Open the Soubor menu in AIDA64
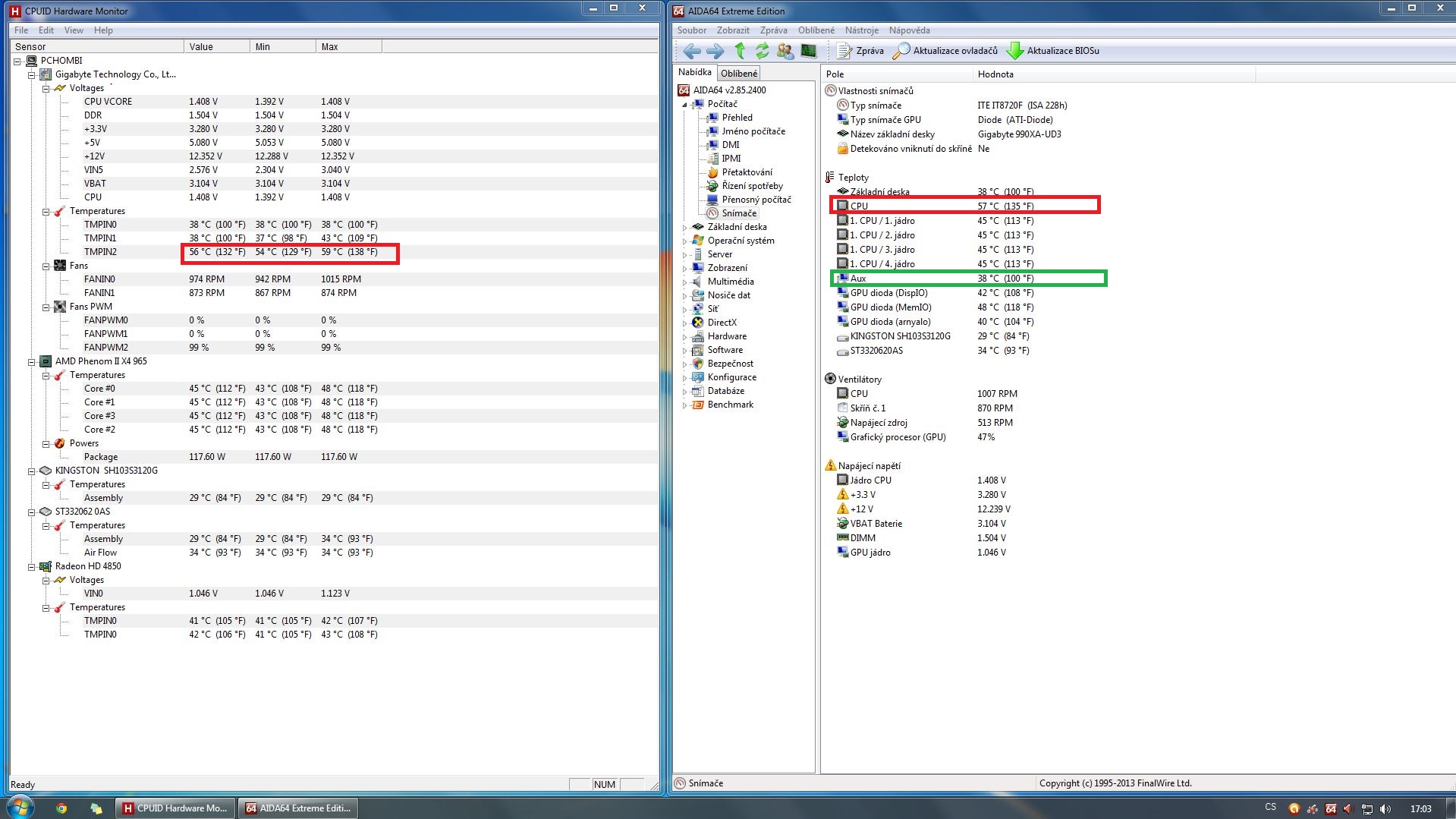The image size is (1456, 819). (692, 30)
